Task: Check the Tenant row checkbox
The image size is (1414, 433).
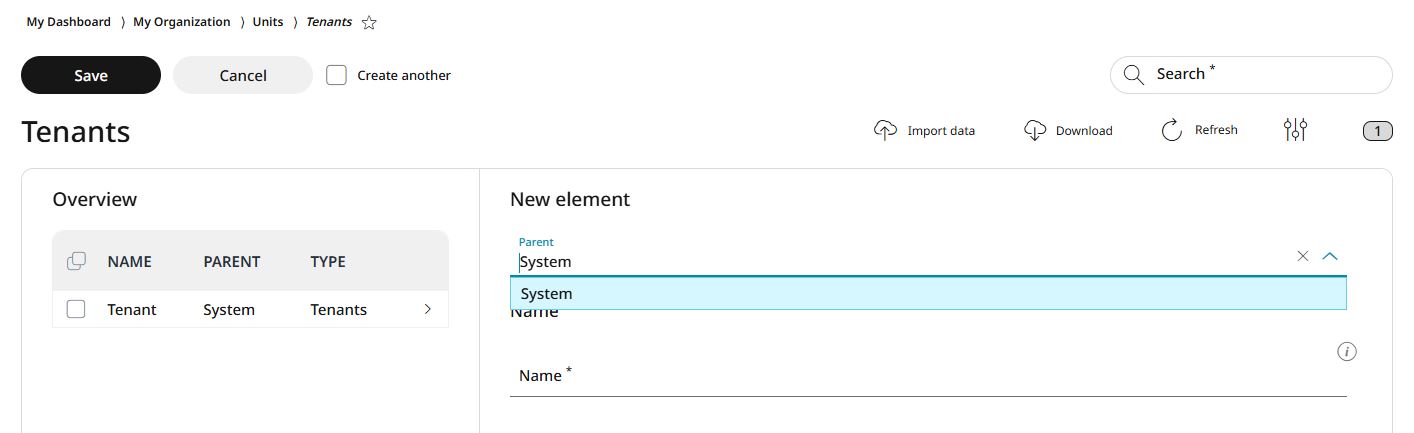Action: point(76,309)
